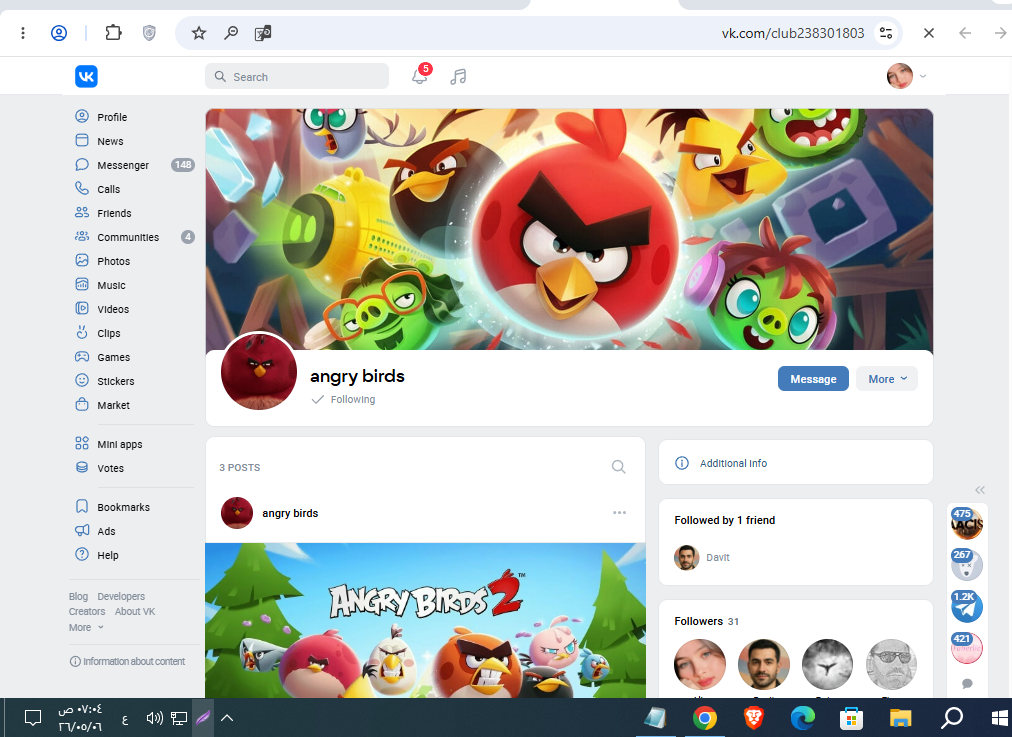1012x737 pixels.
Task: Click the Games controller icon
Action: click(x=82, y=356)
